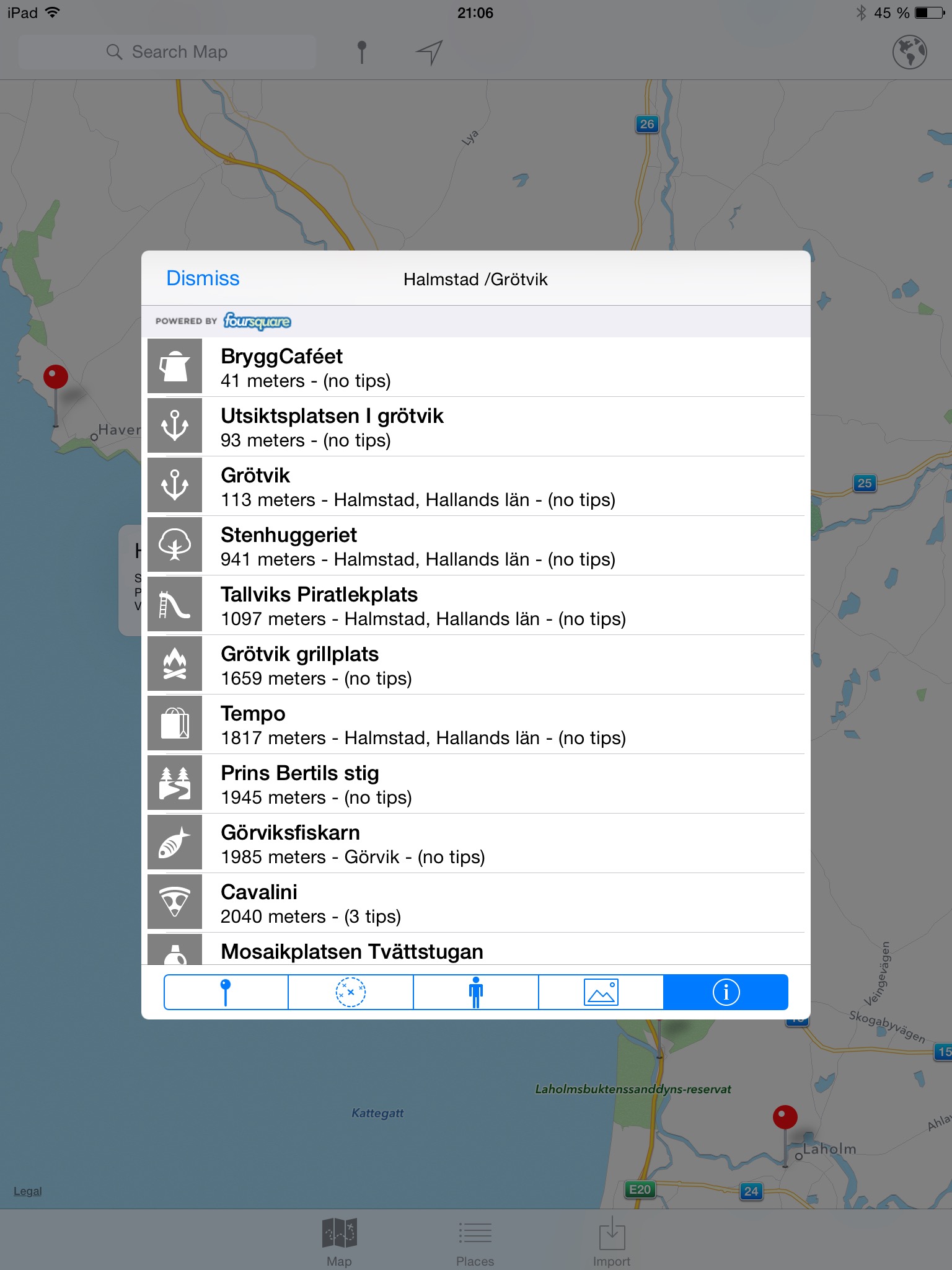Select the photo image segment
Screen dimensions: 952x1270
[601, 992]
